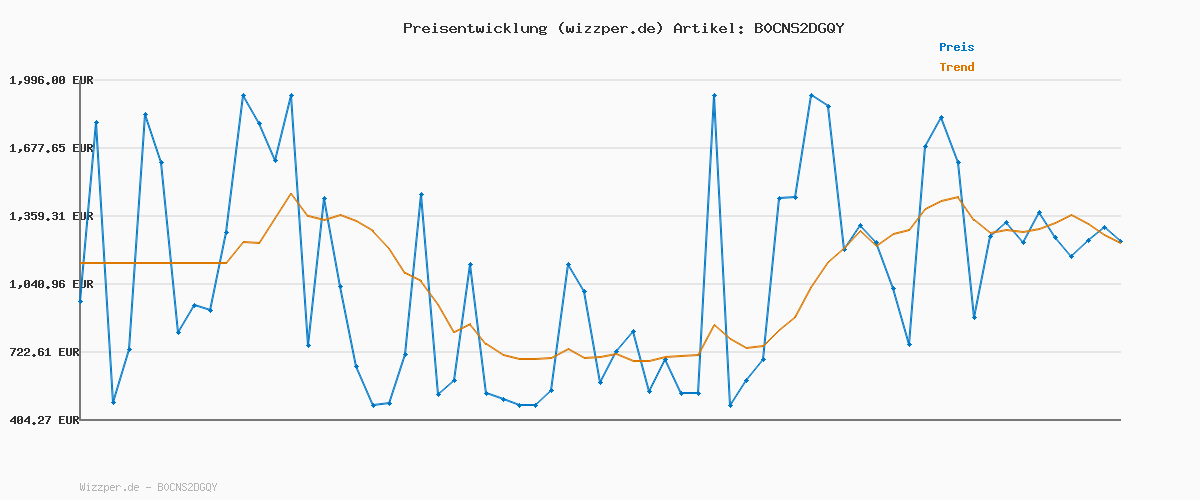
Task: Click the chart title Preisentwicklung text
Action: click(474, 28)
